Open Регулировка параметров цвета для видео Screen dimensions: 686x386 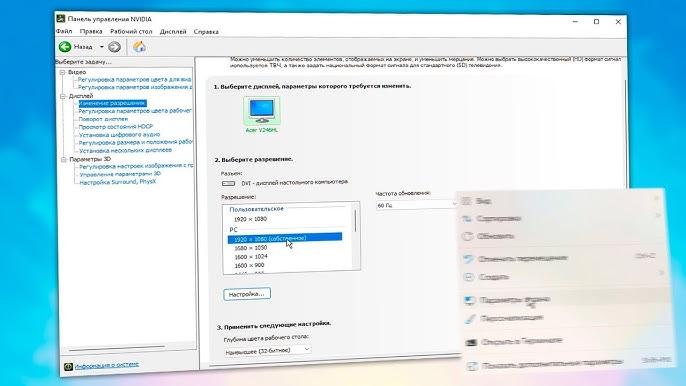coord(134,79)
